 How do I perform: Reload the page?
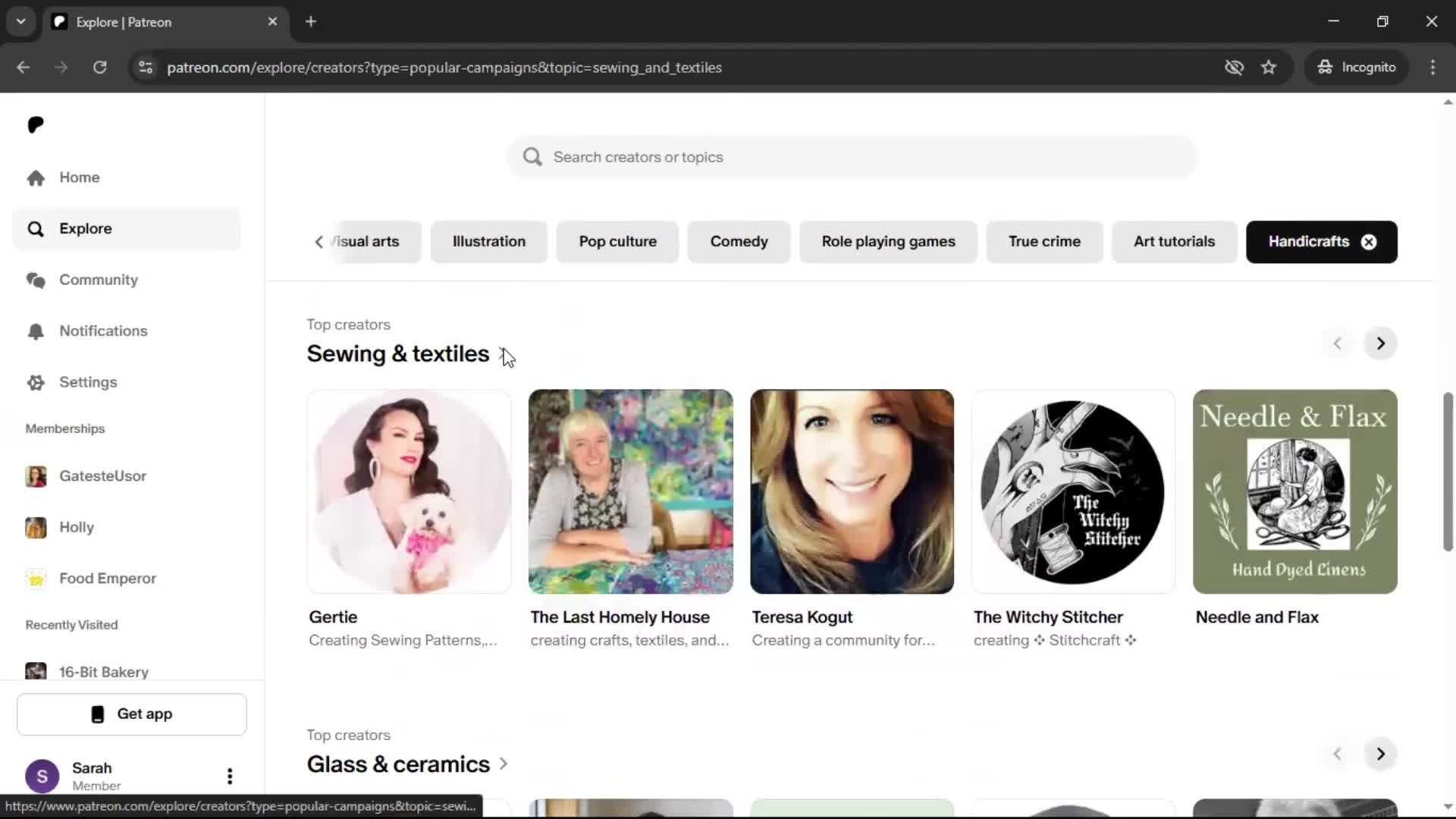click(99, 67)
